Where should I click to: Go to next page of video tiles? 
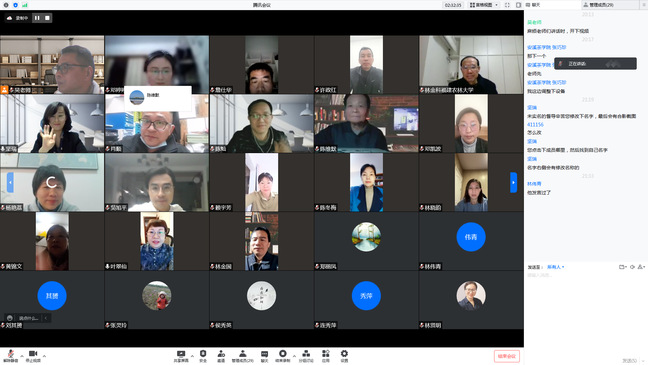click(513, 182)
